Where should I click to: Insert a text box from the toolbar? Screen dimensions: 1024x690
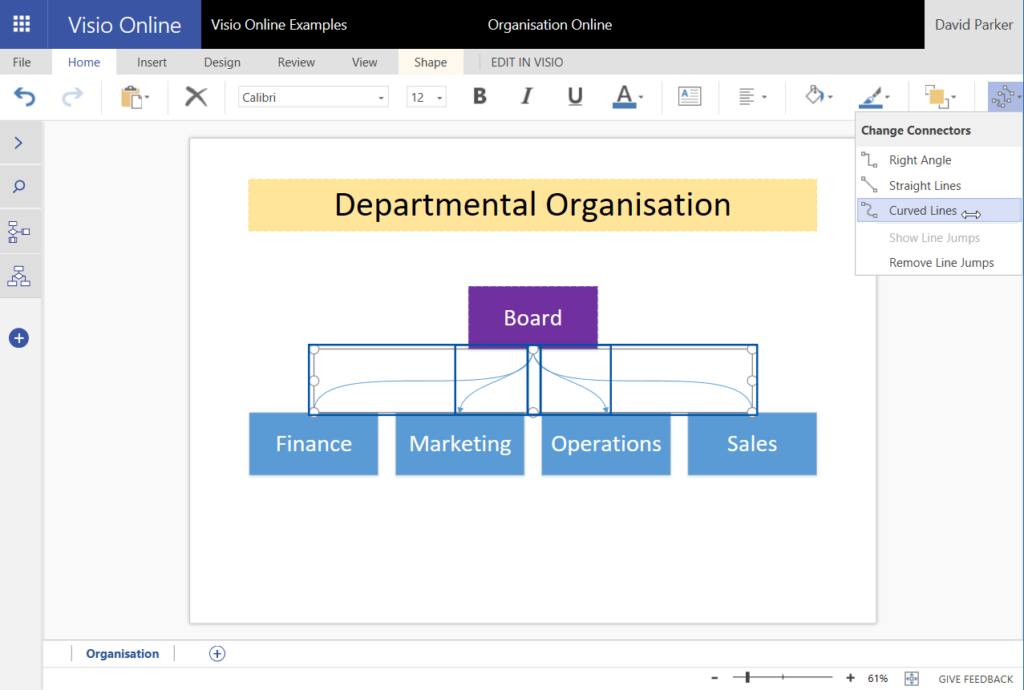(689, 96)
